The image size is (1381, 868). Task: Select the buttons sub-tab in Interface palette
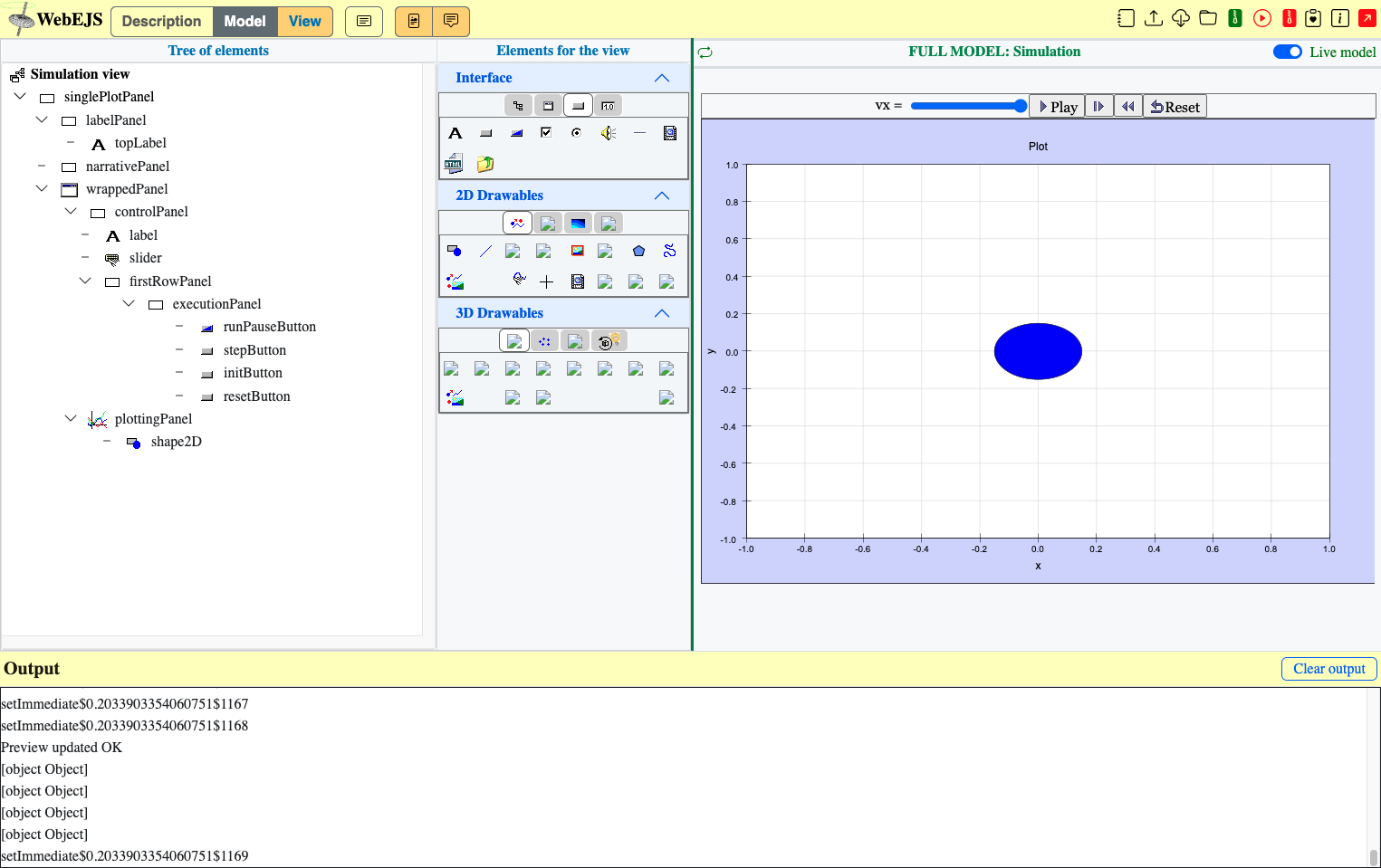578,106
